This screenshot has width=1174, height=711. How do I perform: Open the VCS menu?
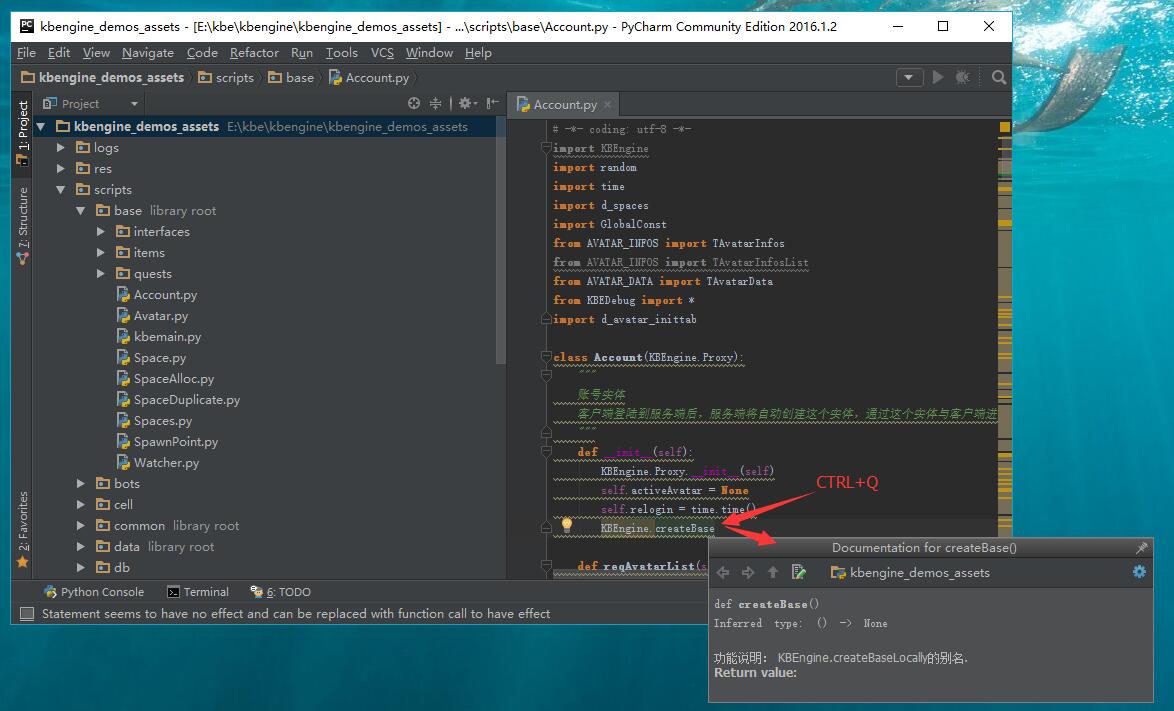[x=382, y=52]
